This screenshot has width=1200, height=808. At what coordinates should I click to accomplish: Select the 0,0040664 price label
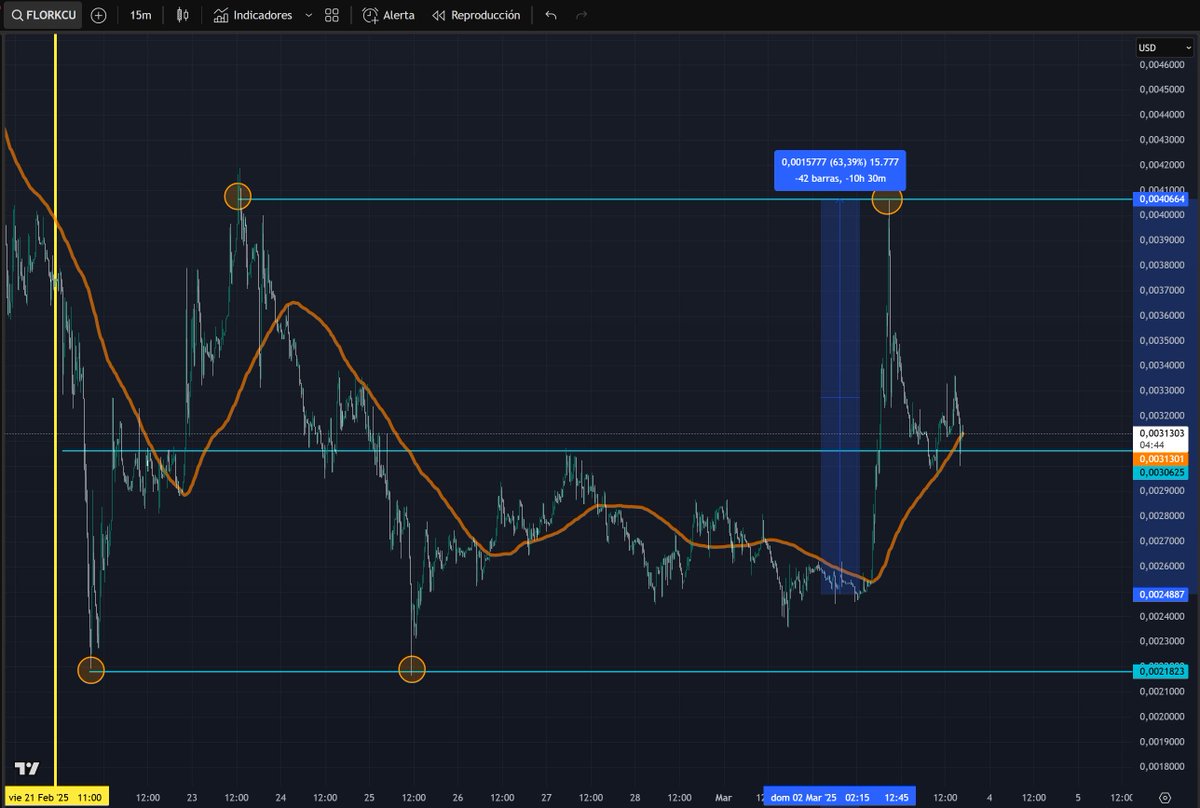(x=1162, y=199)
